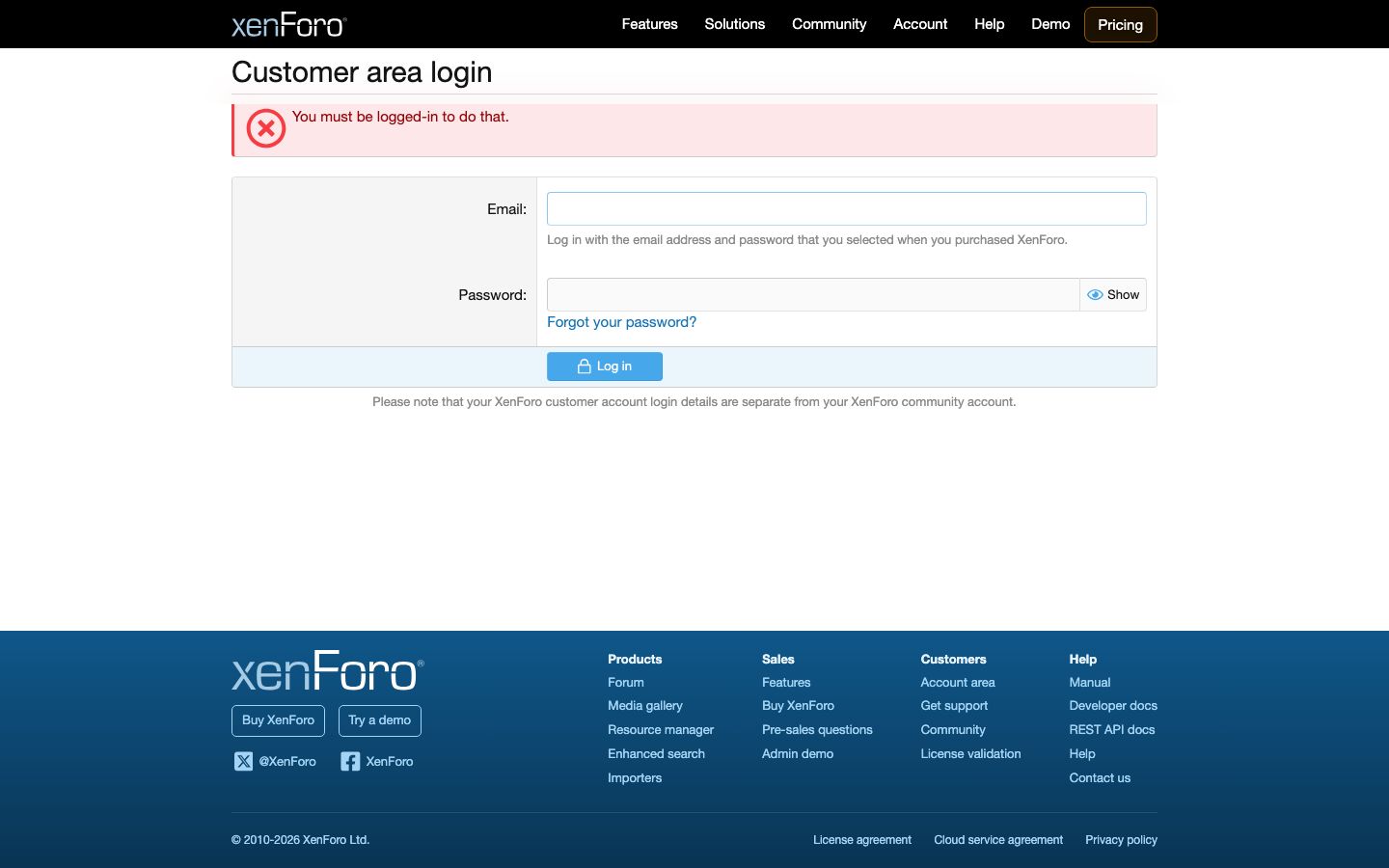Click the X (Twitter) icon in the footer

coord(243,761)
